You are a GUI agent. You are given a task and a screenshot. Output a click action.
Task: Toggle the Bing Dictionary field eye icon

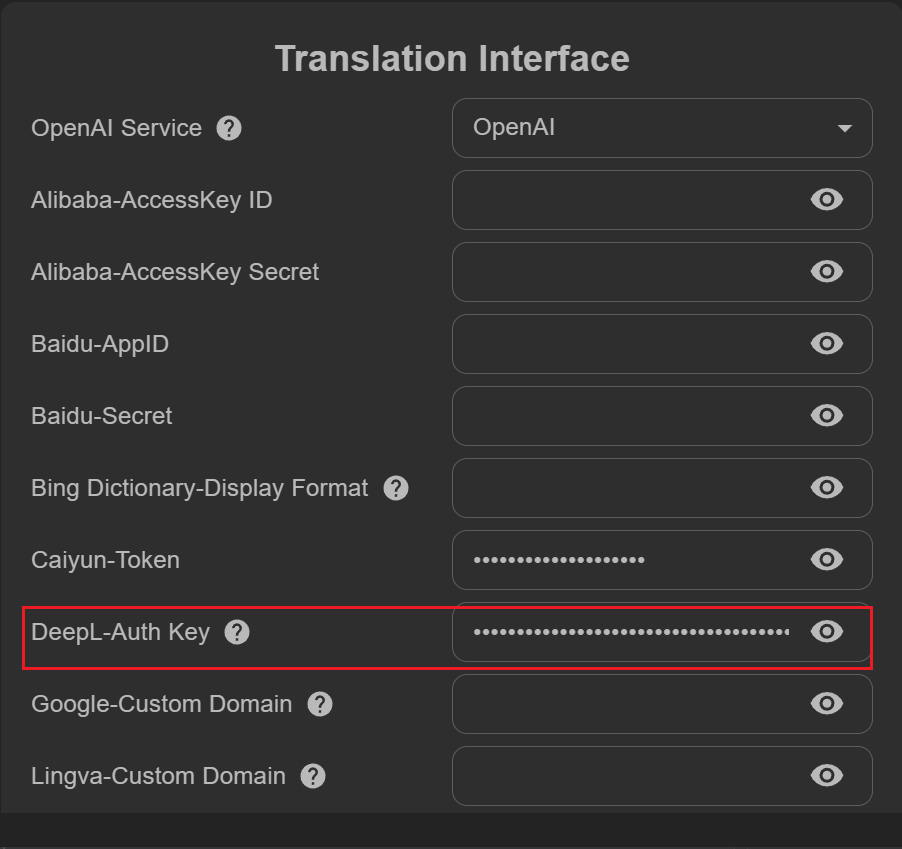(827, 488)
